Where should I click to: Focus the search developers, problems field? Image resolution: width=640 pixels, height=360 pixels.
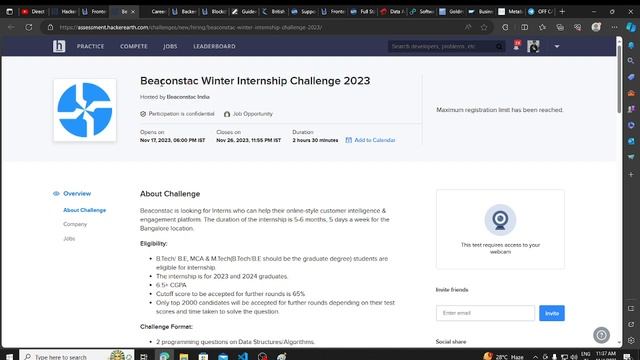[x=442, y=46]
